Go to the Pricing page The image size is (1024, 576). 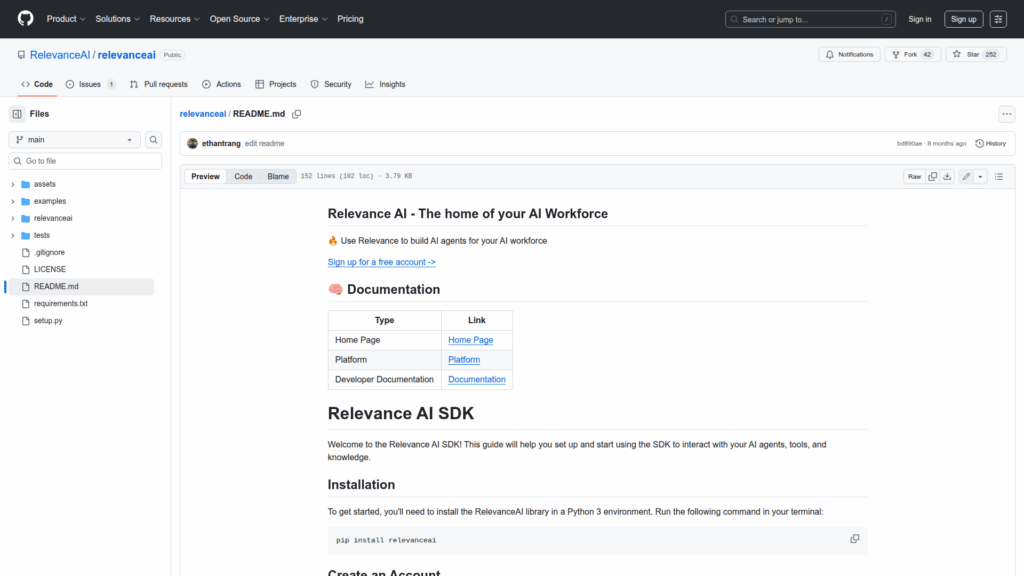point(350,19)
